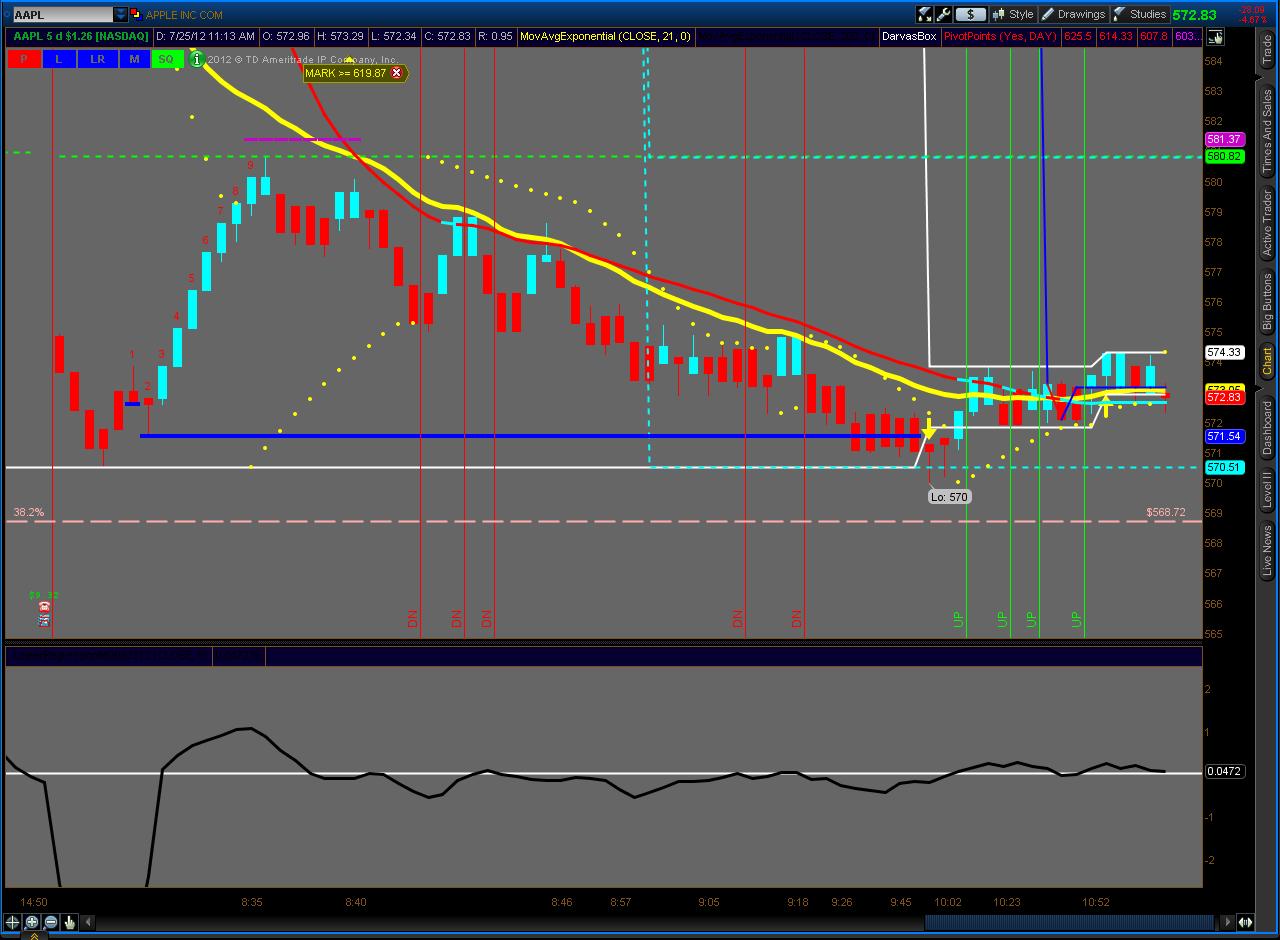Open the symbol dropdown arrow next to AAPL

pyautogui.click(x=121, y=14)
